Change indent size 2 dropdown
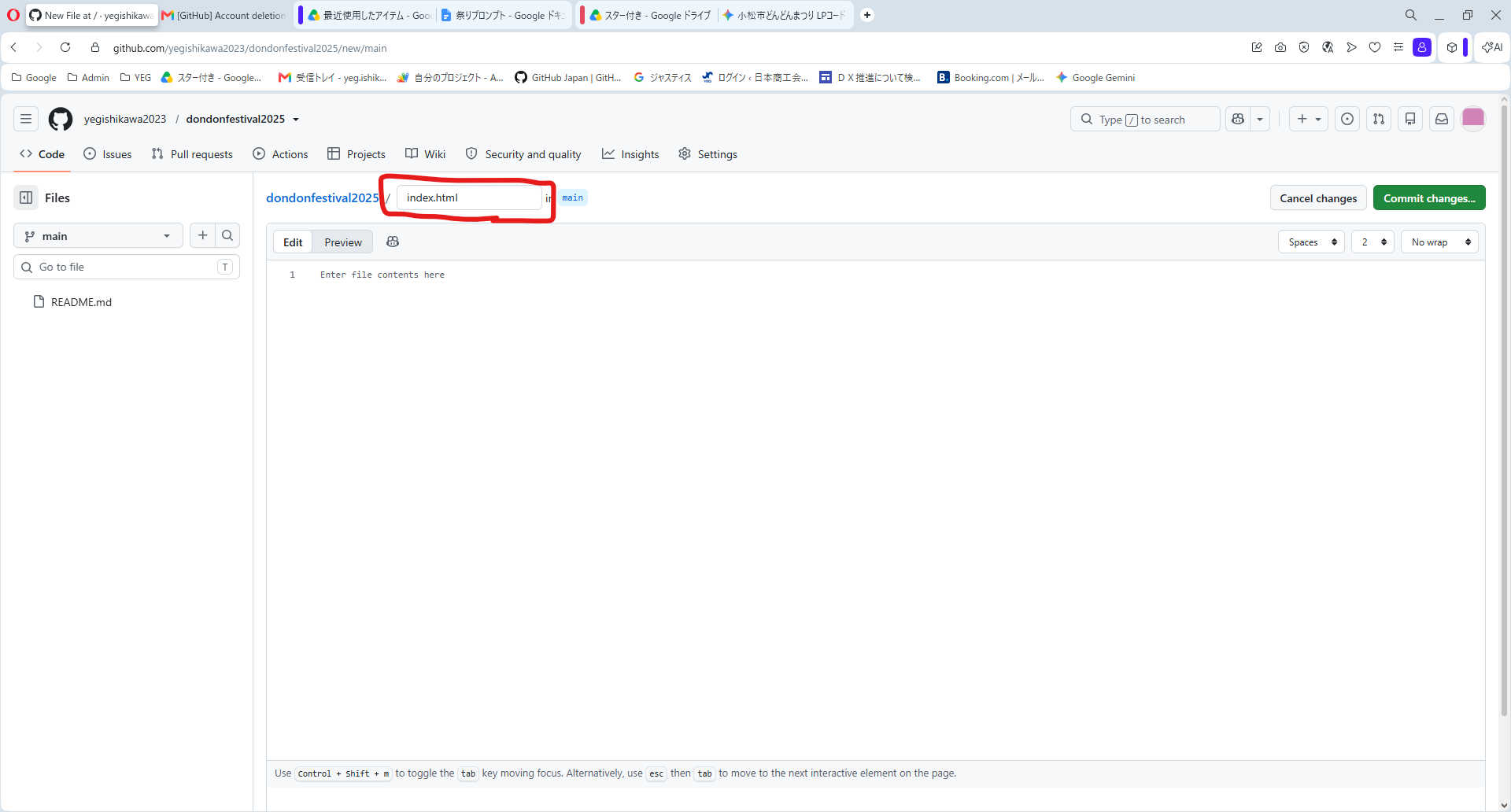1511x812 pixels. coord(1373,242)
